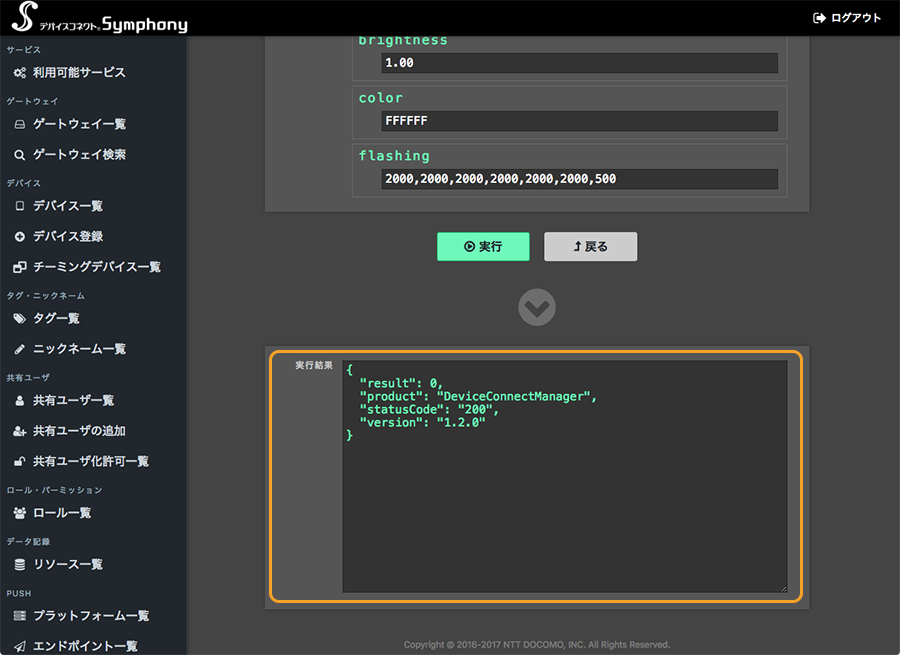Image resolution: width=900 pixels, height=655 pixels.
Task: Click the teaming icon beside チーミングデバイス一覧
Action: 20,267
